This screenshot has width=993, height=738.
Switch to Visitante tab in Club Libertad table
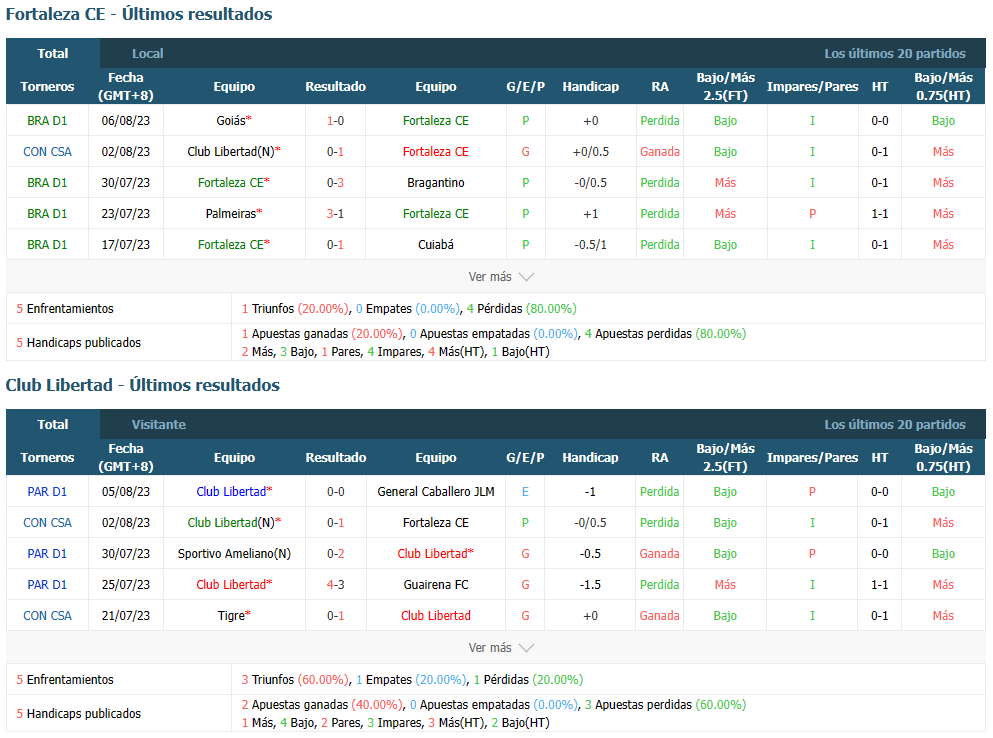coord(158,424)
